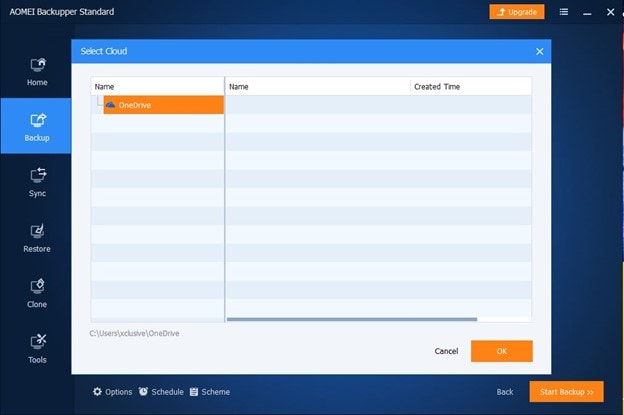Select the Backup sidebar tab
624x415 pixels.
click(x=36, y=126)
